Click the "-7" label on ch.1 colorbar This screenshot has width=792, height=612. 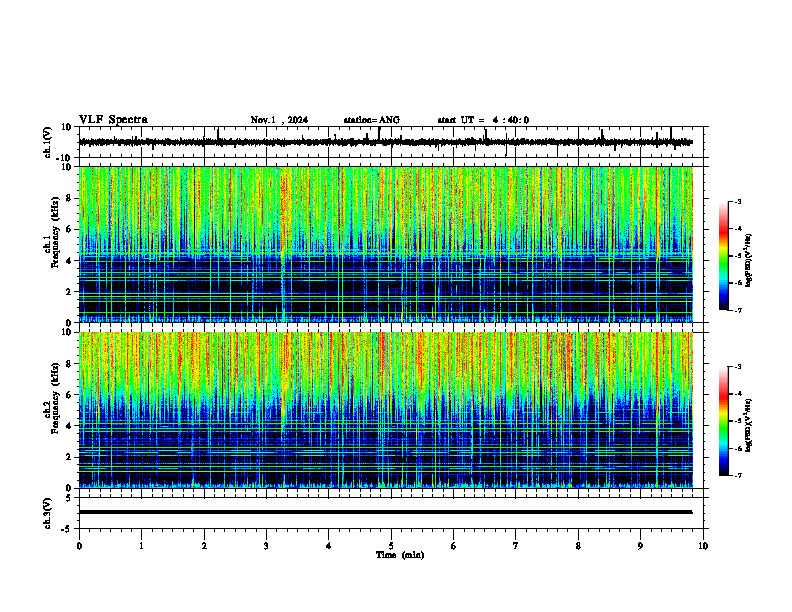737,311
